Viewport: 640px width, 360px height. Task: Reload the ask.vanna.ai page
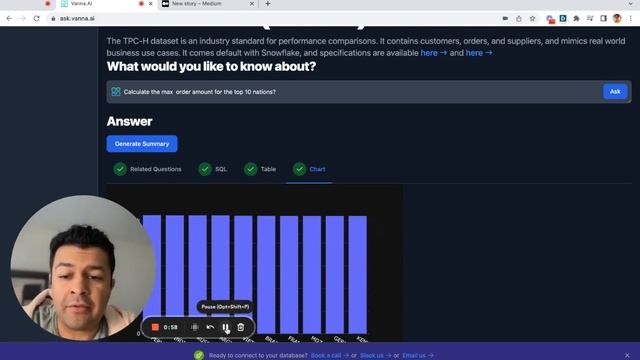36,18
